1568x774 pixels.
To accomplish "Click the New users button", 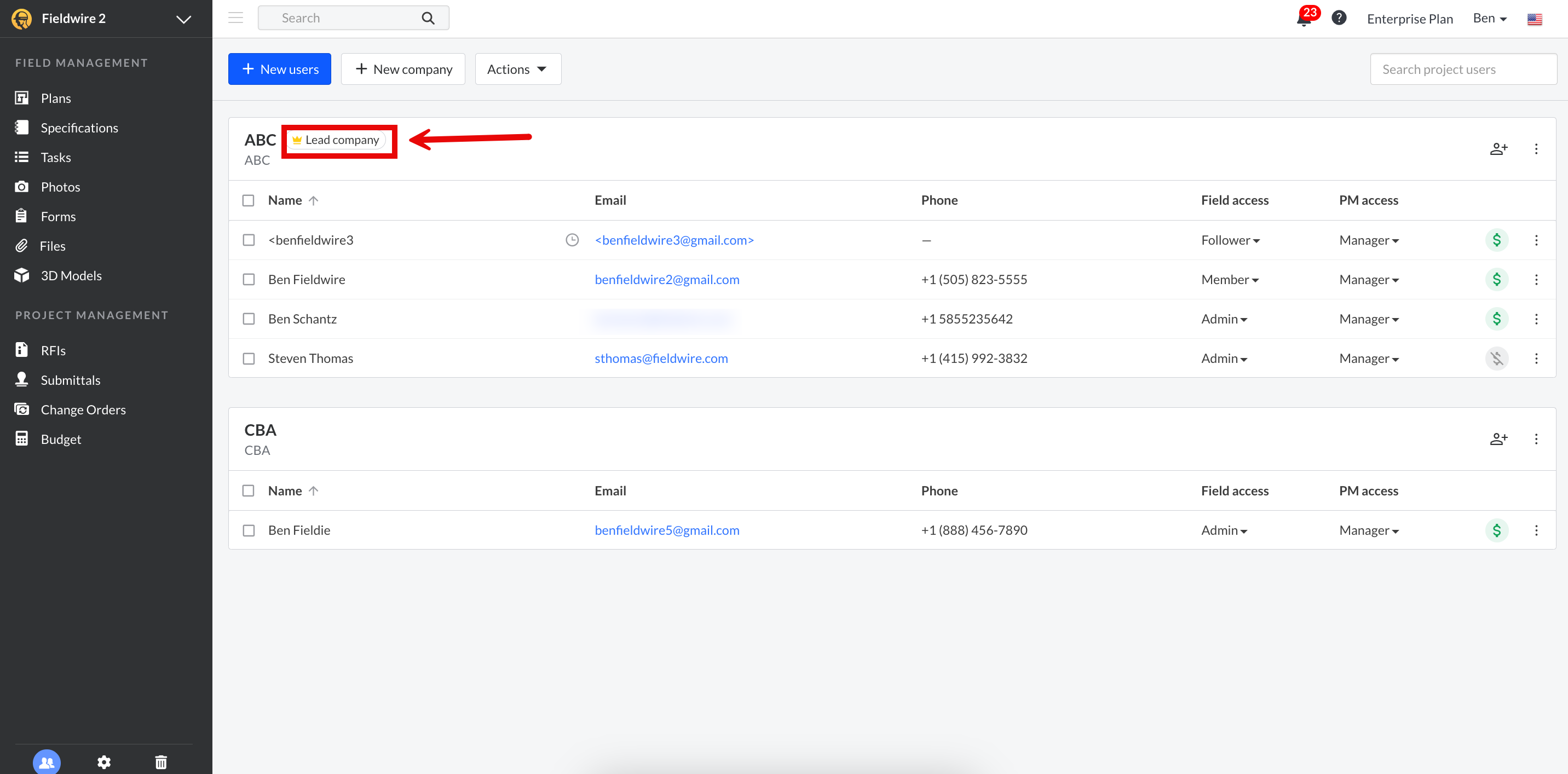I will coord(279,69).
